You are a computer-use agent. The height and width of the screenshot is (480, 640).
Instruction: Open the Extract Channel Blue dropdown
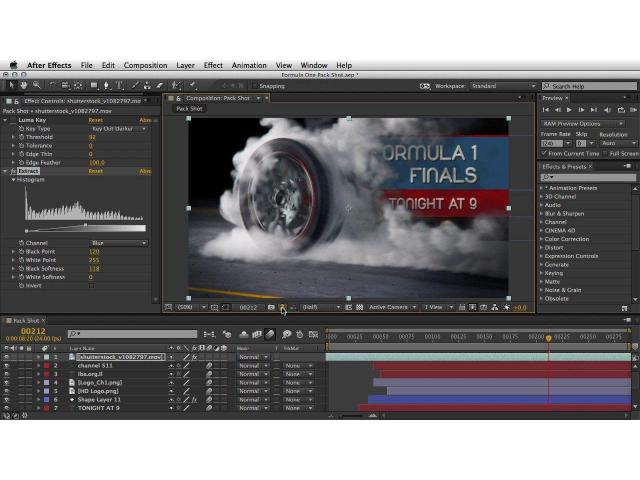(x=119, y=243)
